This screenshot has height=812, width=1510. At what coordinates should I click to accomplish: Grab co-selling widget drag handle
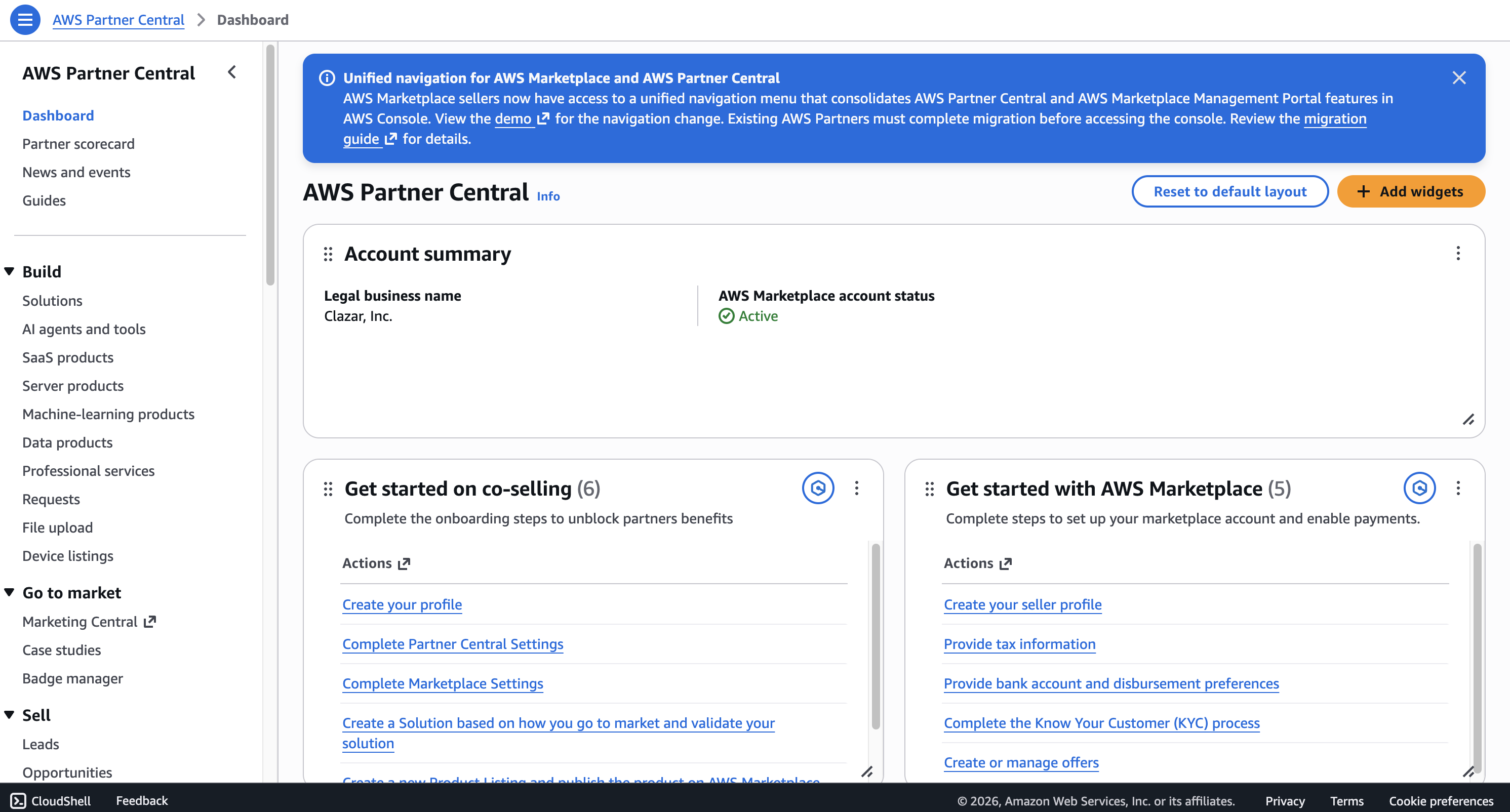coord(328,489)
